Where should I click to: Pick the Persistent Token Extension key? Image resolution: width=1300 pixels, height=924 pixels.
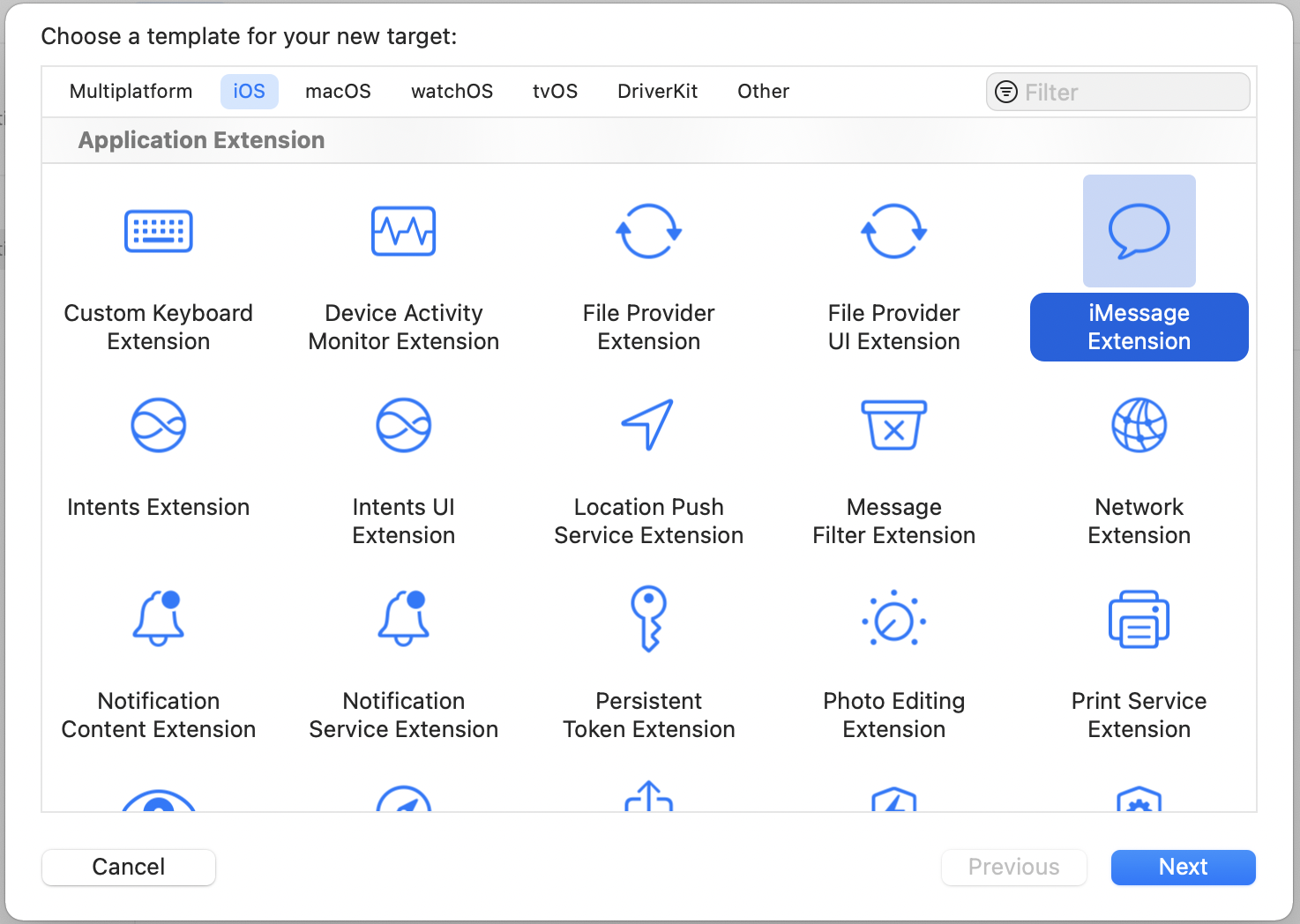[648, 619]
